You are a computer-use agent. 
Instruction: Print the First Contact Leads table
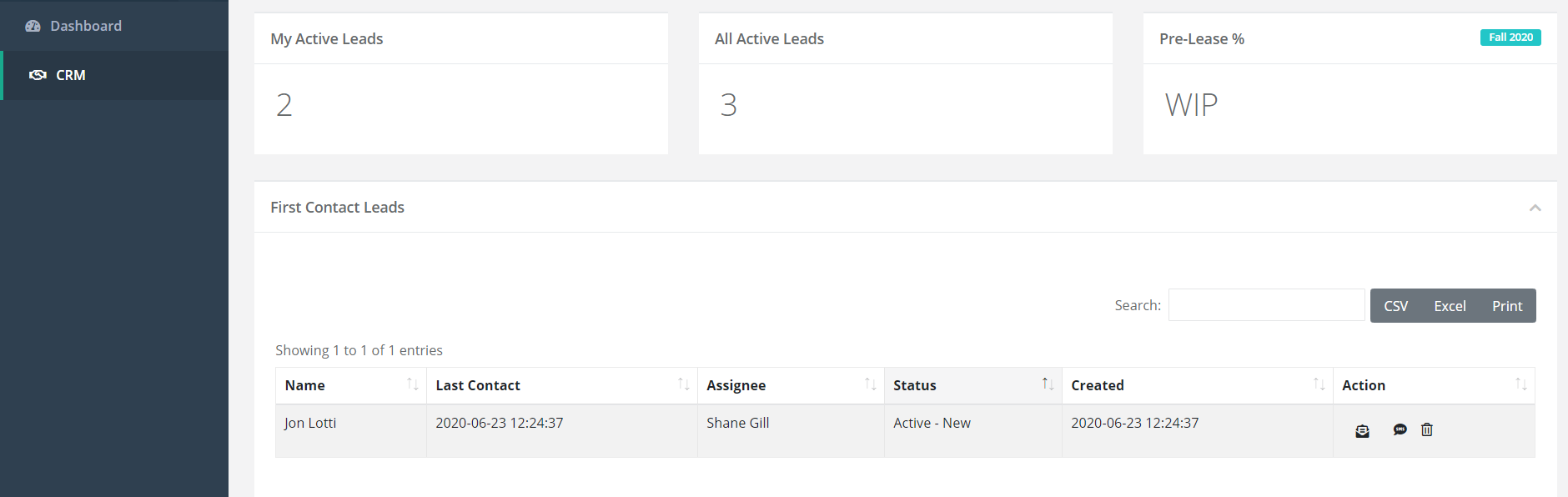(x=1506, y=305)
